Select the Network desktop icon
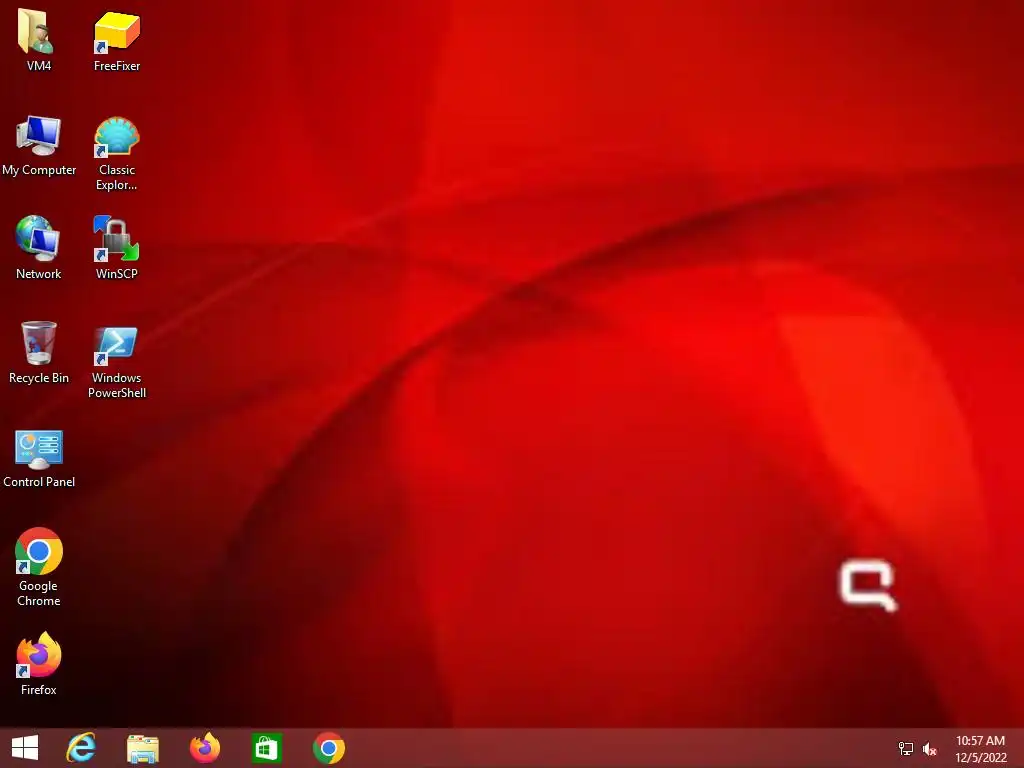Viewport: 1024px width, 768px height. (x=38, y=238)
